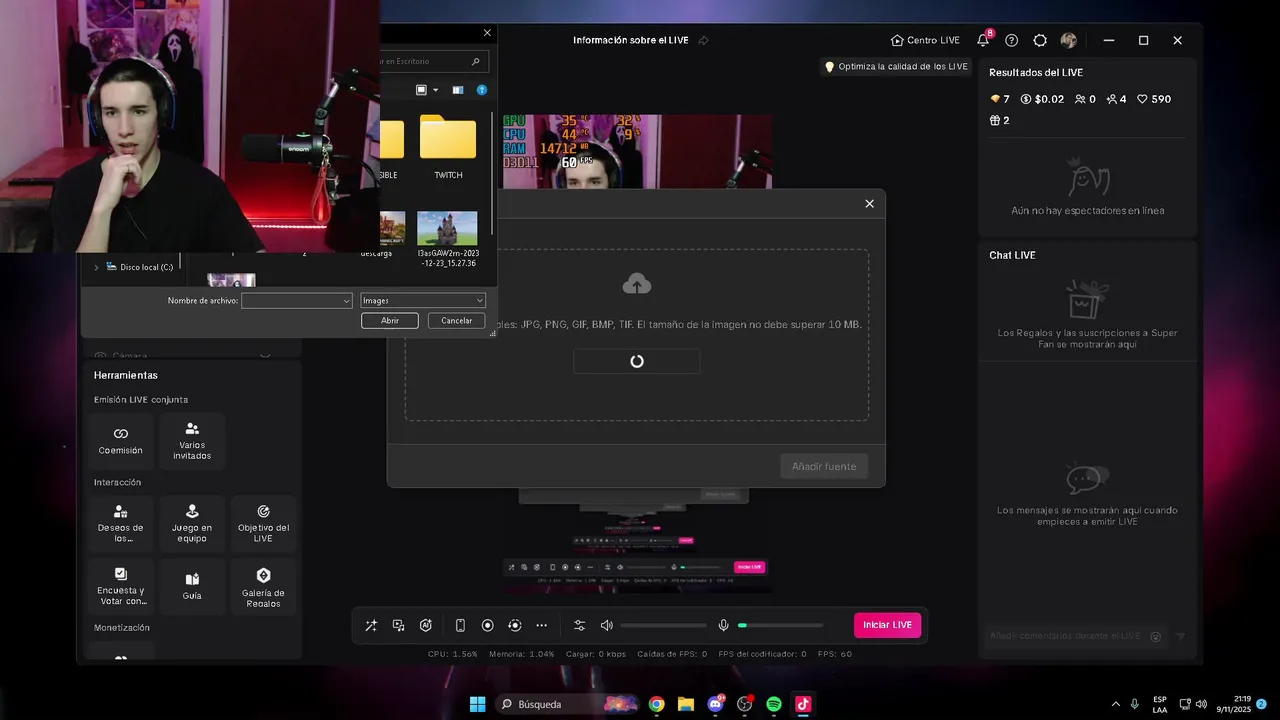Mute the speaker output icon
1280x720 pixels.
606,626
